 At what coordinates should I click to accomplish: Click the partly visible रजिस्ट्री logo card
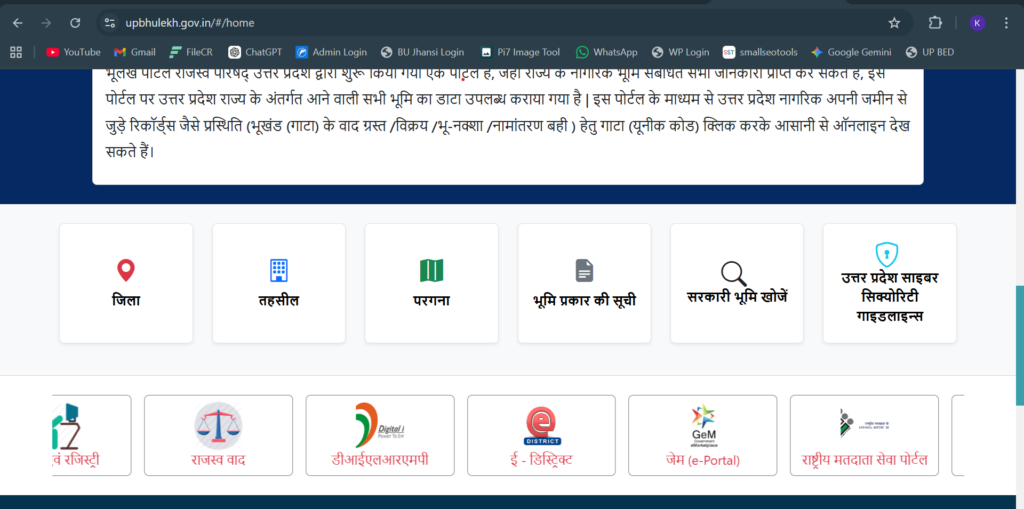pos(91,435)
